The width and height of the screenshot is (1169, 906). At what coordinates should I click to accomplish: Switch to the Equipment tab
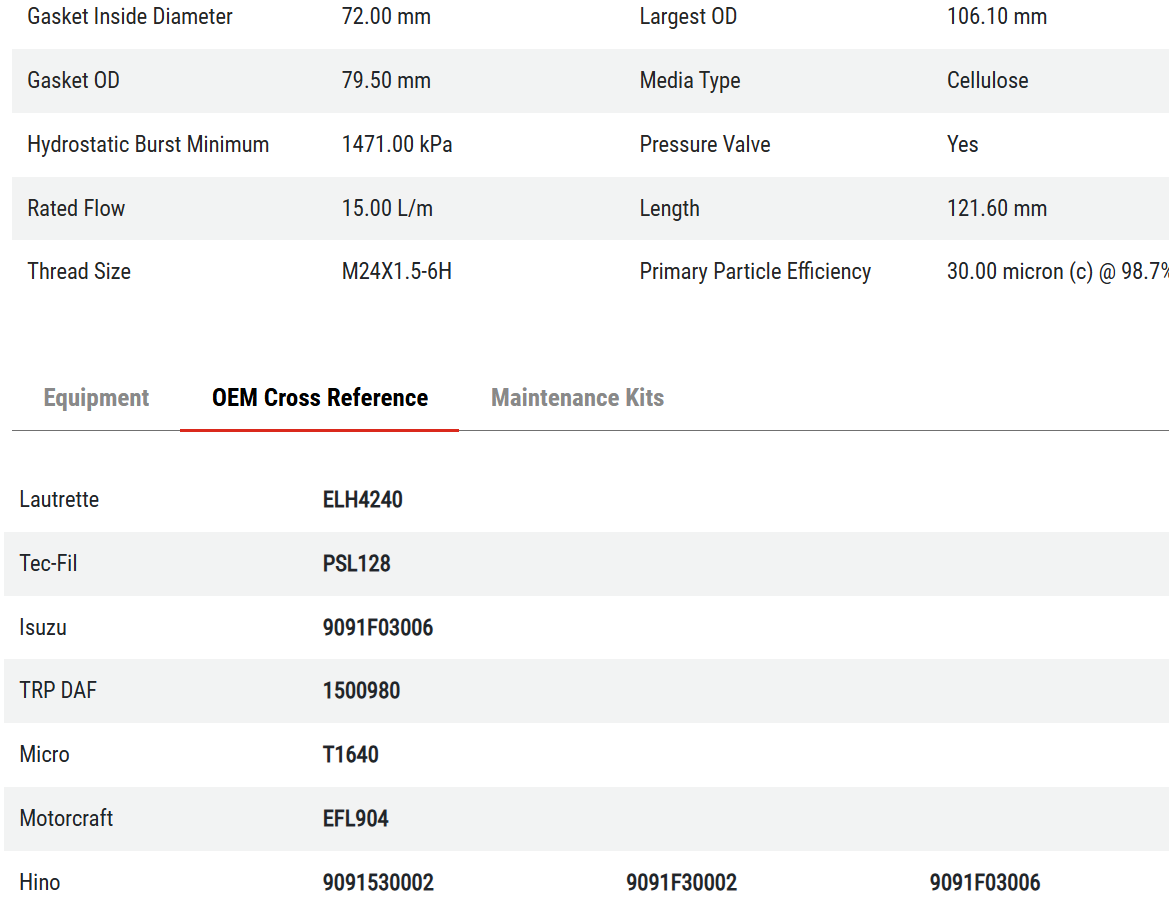(96, 397)
